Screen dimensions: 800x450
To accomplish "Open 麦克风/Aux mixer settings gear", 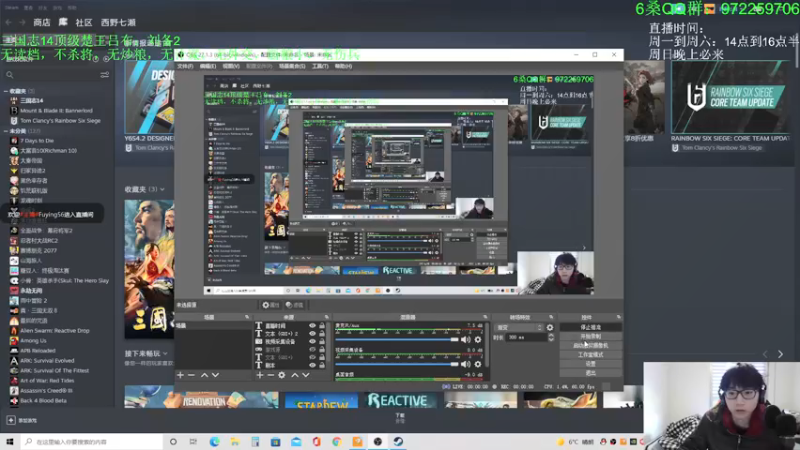I will point(478,339).
